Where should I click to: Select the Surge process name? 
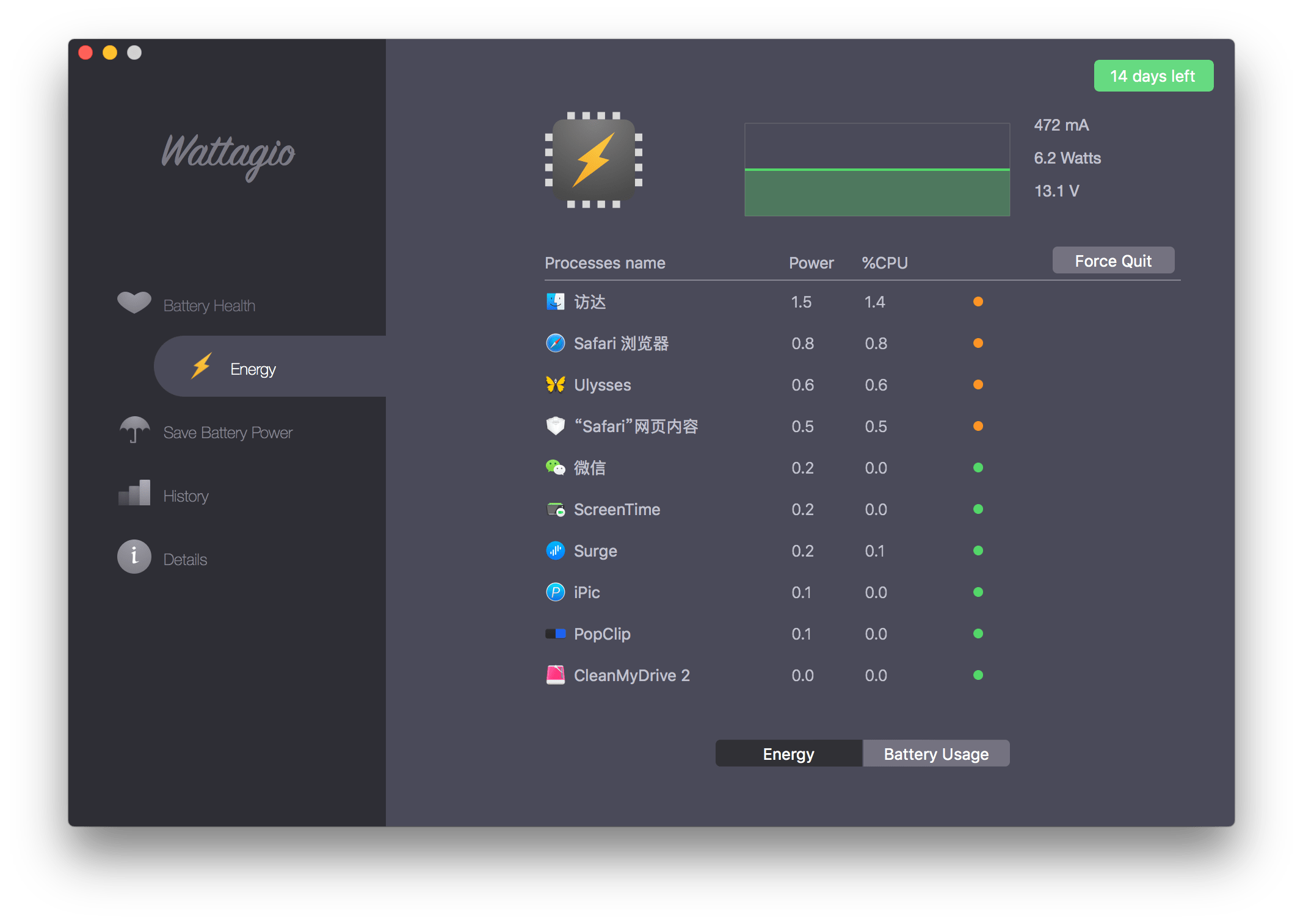[595, 550]
